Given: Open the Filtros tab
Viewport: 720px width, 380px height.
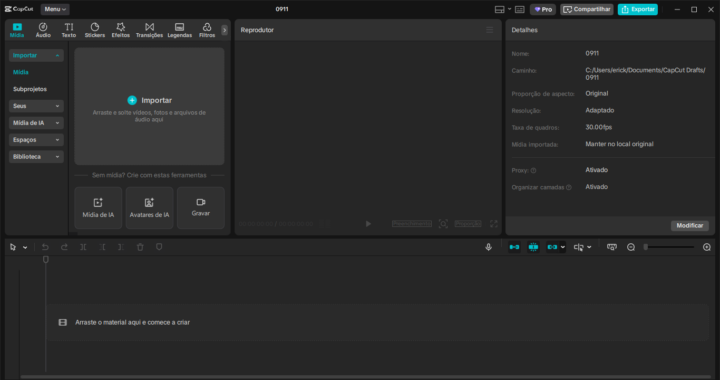Looking at the screenshot, I should (x=207, y=30).
